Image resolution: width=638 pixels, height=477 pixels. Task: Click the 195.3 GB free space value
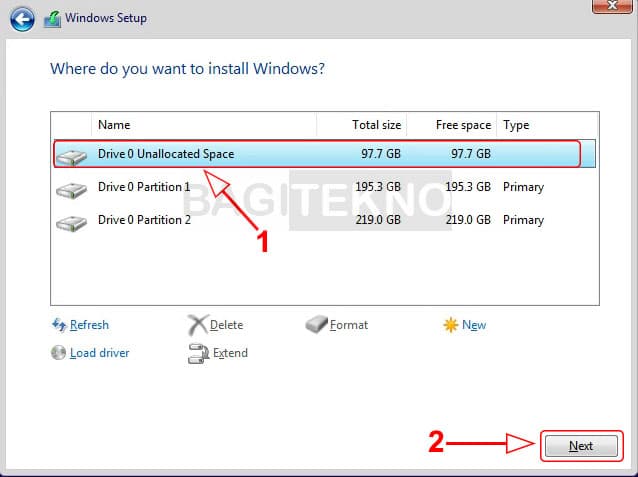[x=468, y=187]
